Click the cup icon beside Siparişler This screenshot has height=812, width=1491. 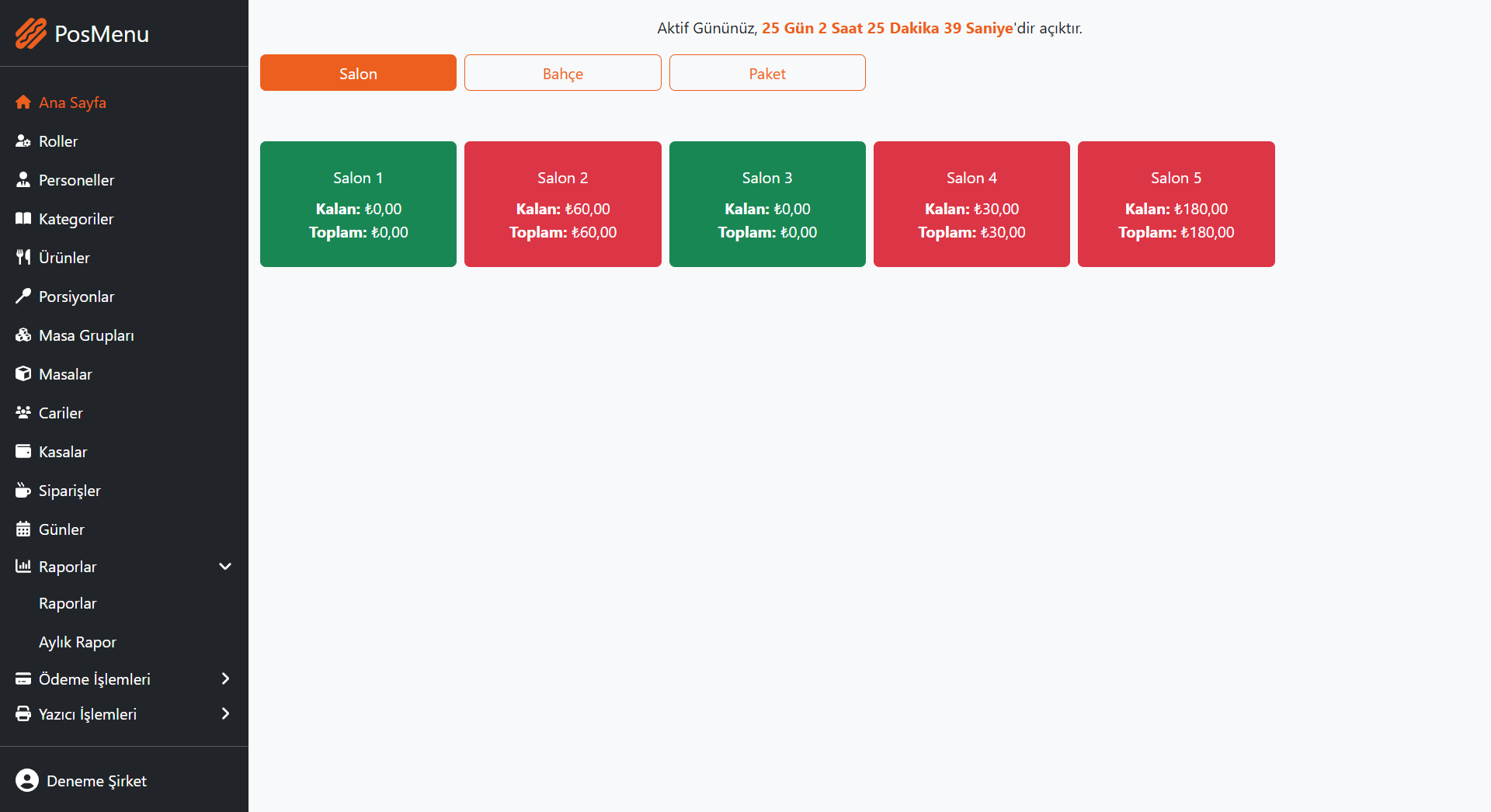click(x=23, y=491)
